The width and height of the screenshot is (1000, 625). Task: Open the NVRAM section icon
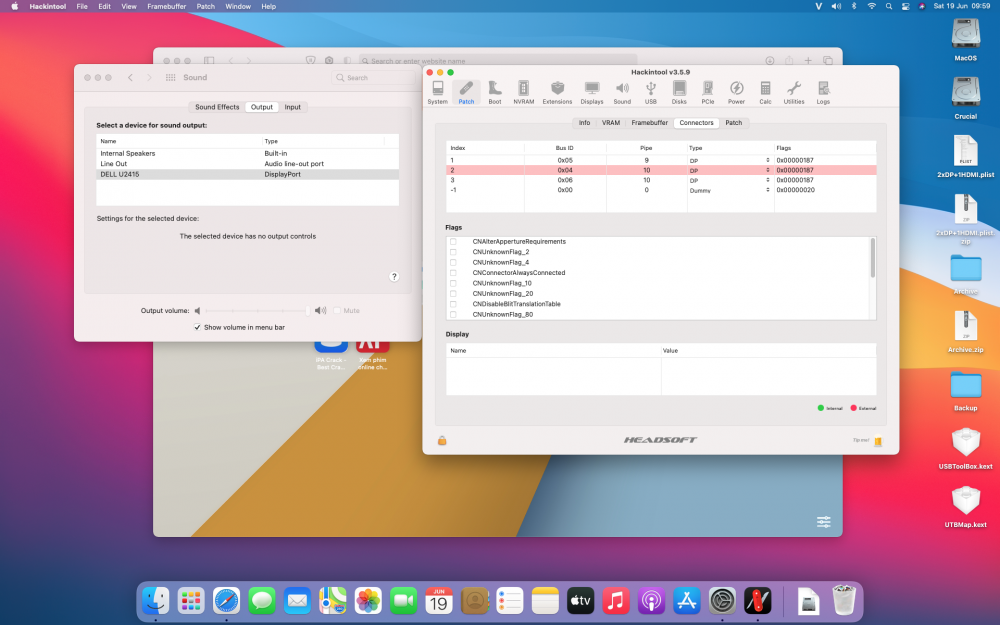524,92
